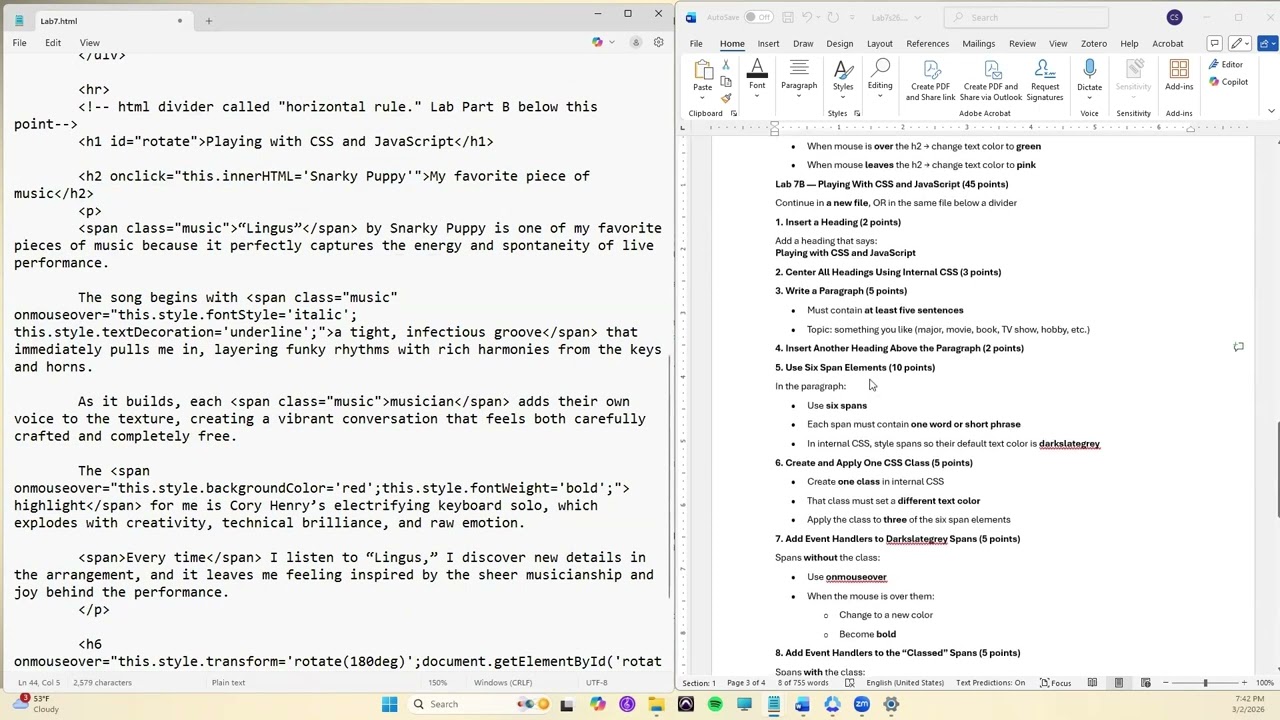
Task: Open Spotify from the taskbar
Action: tap(715, 704)
